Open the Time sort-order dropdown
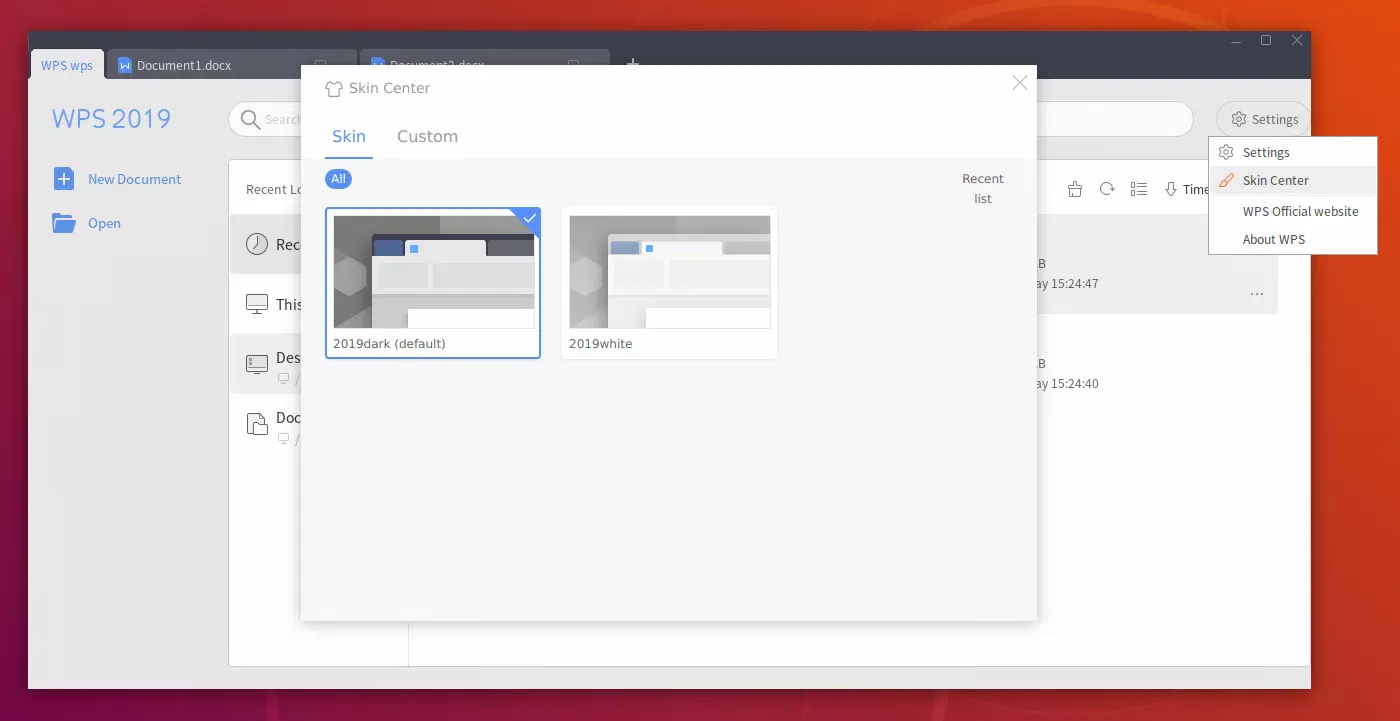Screen dimensions: 1400x721 (1187, 189)
